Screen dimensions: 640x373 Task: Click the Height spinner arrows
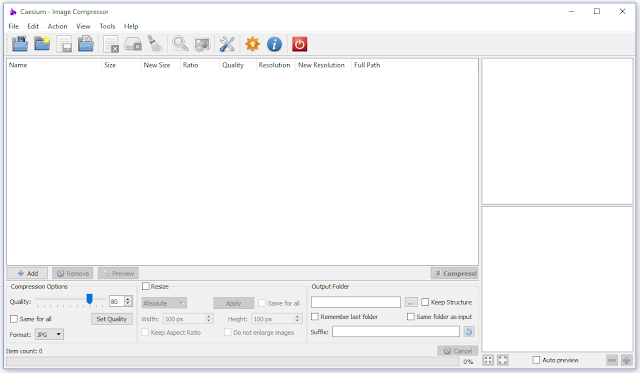pyautogui.click(x=298, y=318)
